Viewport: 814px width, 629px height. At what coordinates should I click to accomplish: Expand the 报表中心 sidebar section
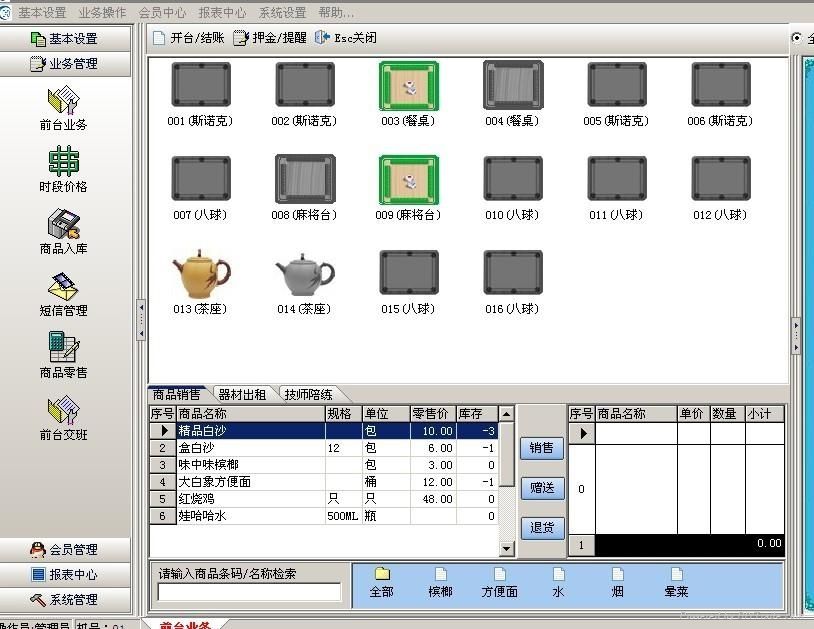coord(65,574)
